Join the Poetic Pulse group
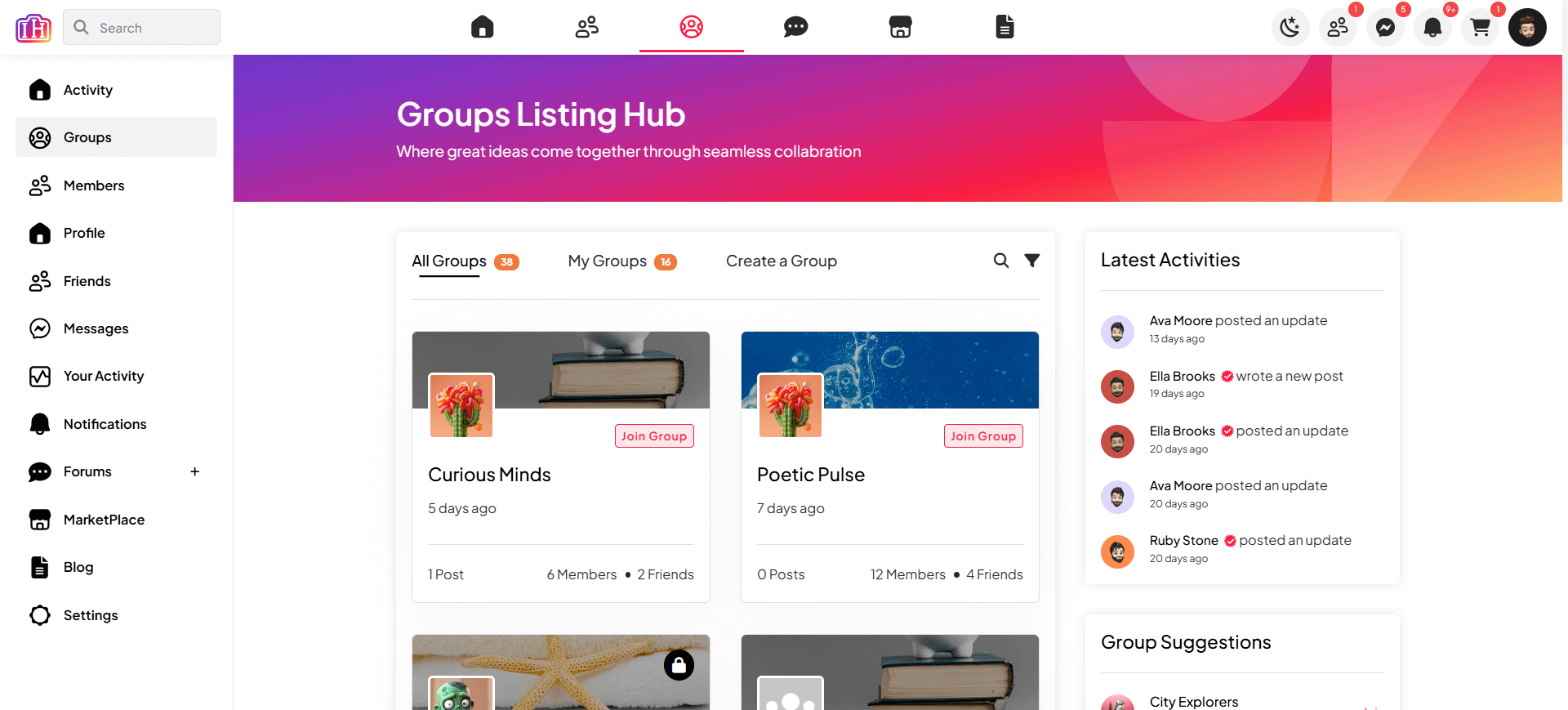The height and width of the screenshot is (710, 1568). click(983, 436)
